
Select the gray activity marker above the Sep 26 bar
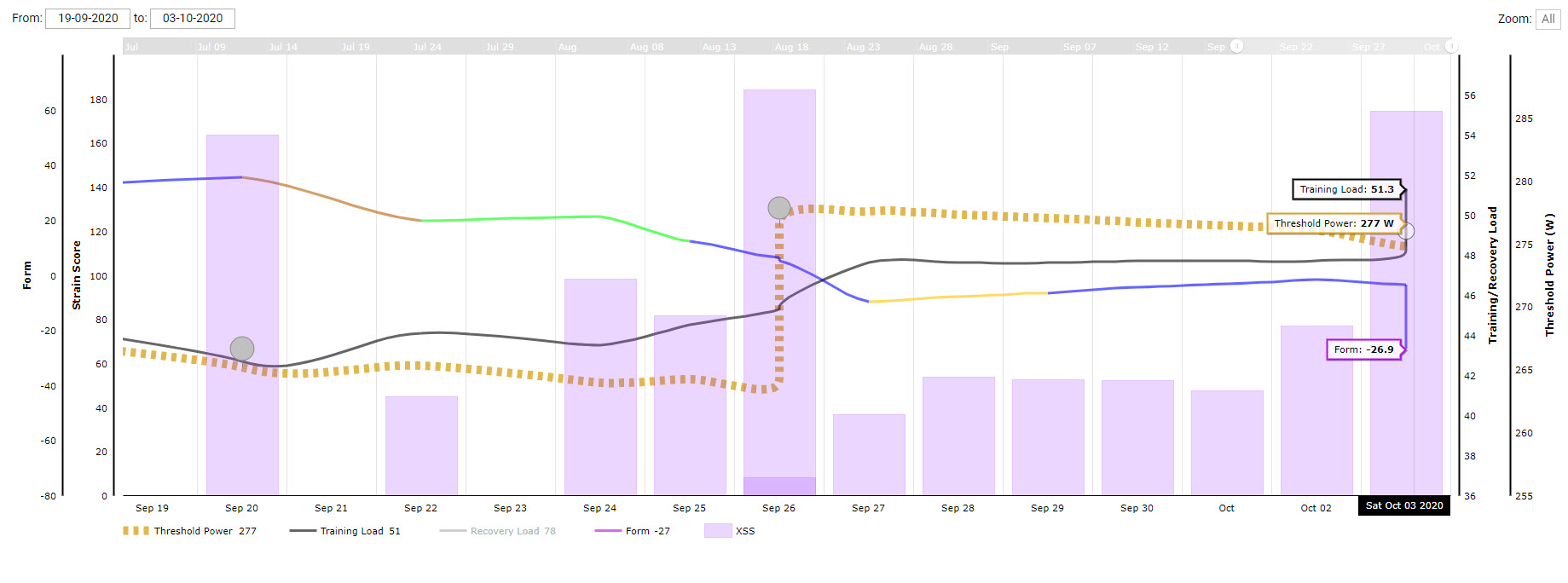[778, 206]
